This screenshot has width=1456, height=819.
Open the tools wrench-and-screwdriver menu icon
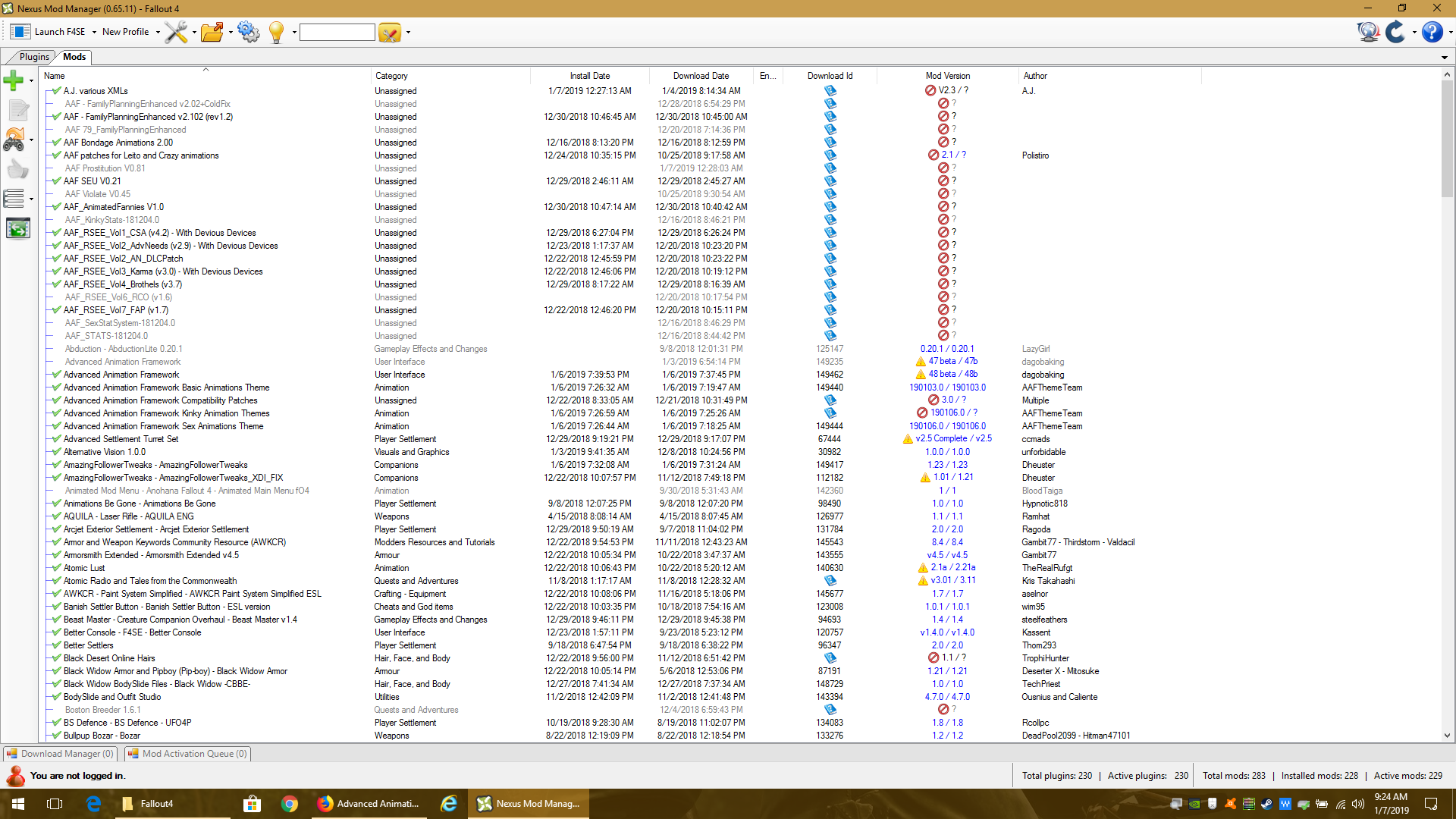pyautogui.click(x=176, y=32)
